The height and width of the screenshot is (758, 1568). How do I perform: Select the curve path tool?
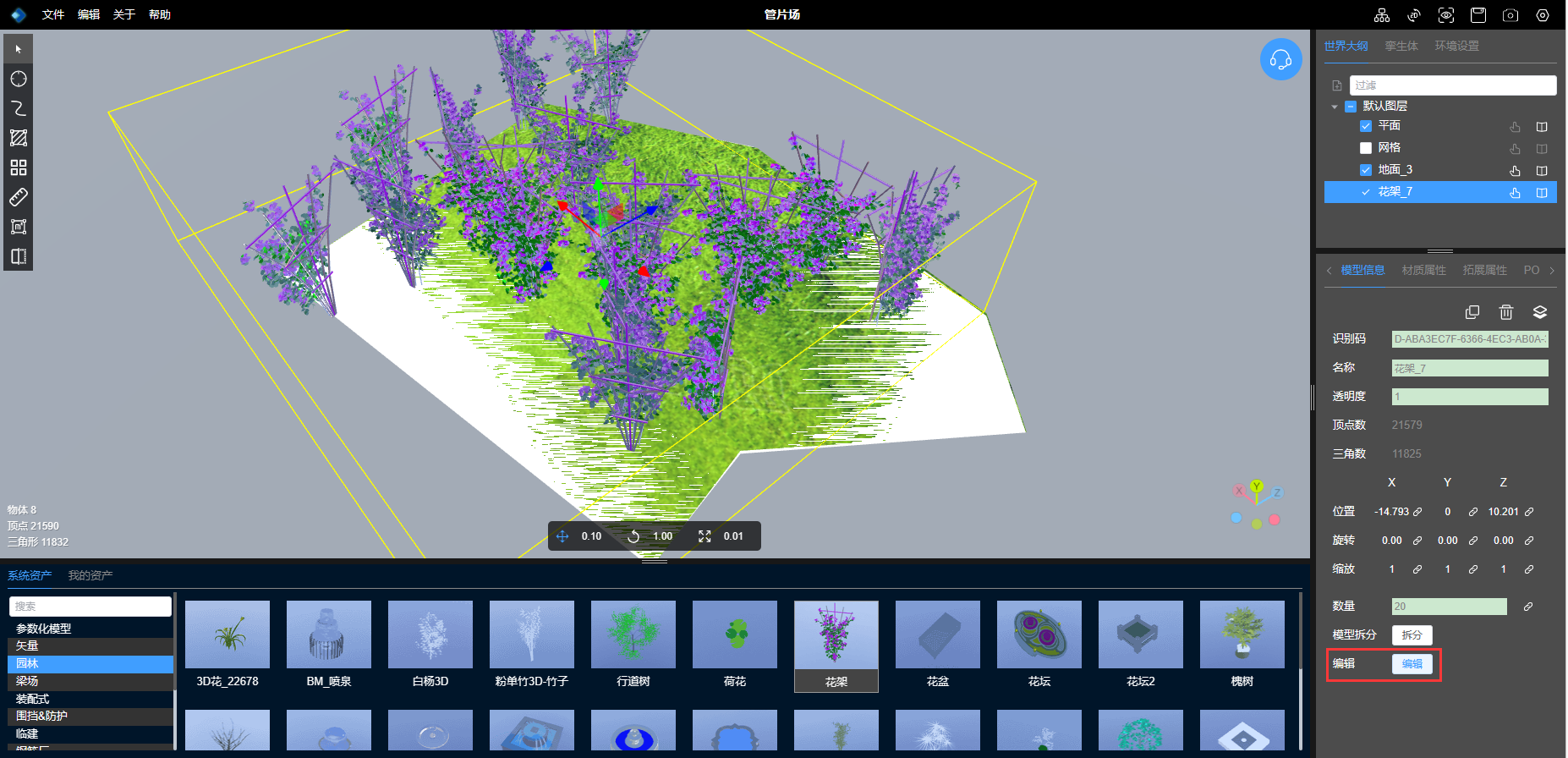(19, 108)
